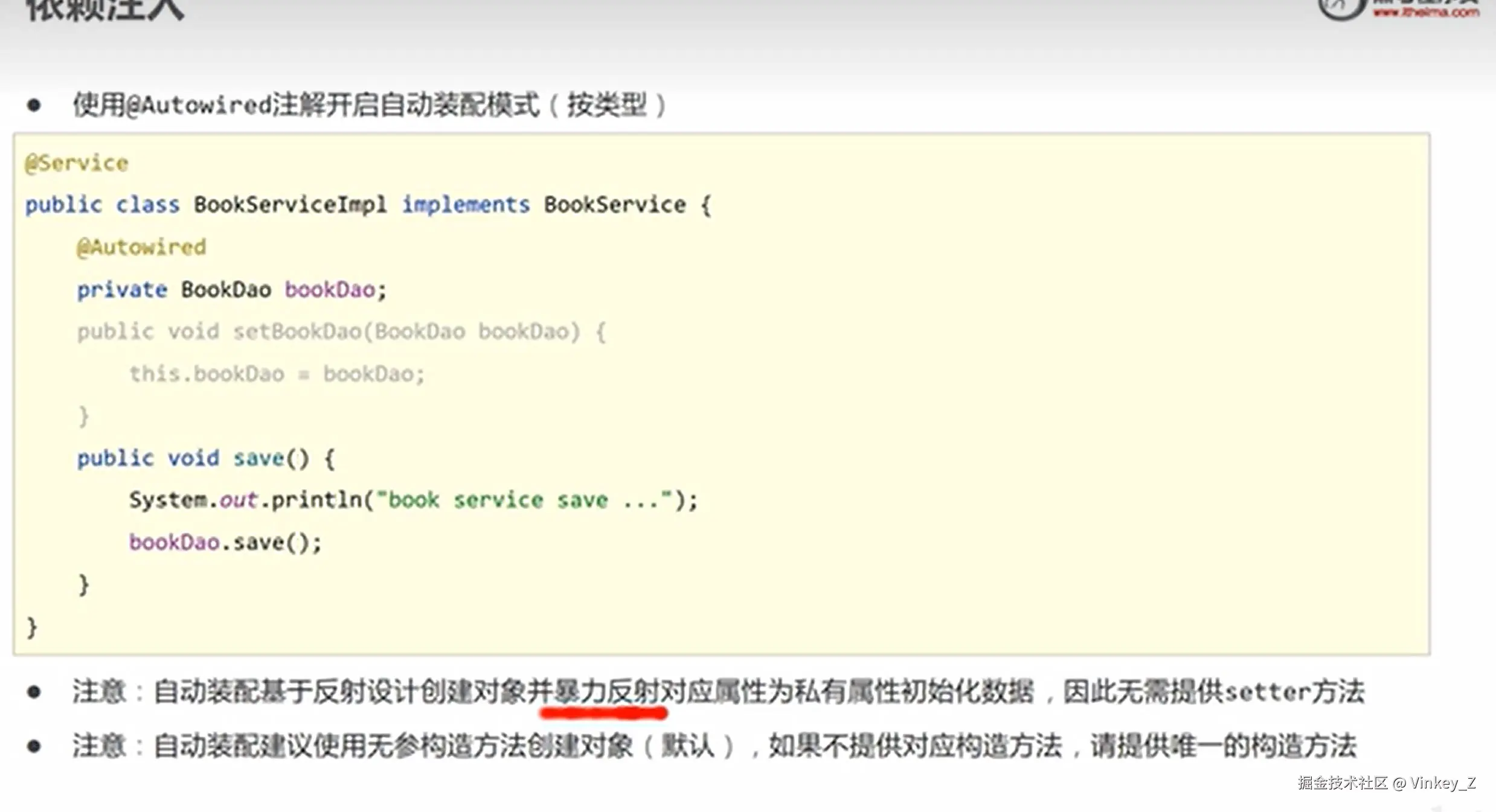The height and width of the screenshot is (812, 1496).
Task: Click the bullet dot before 使用@Autowired注解
Action: coord(34,106)
